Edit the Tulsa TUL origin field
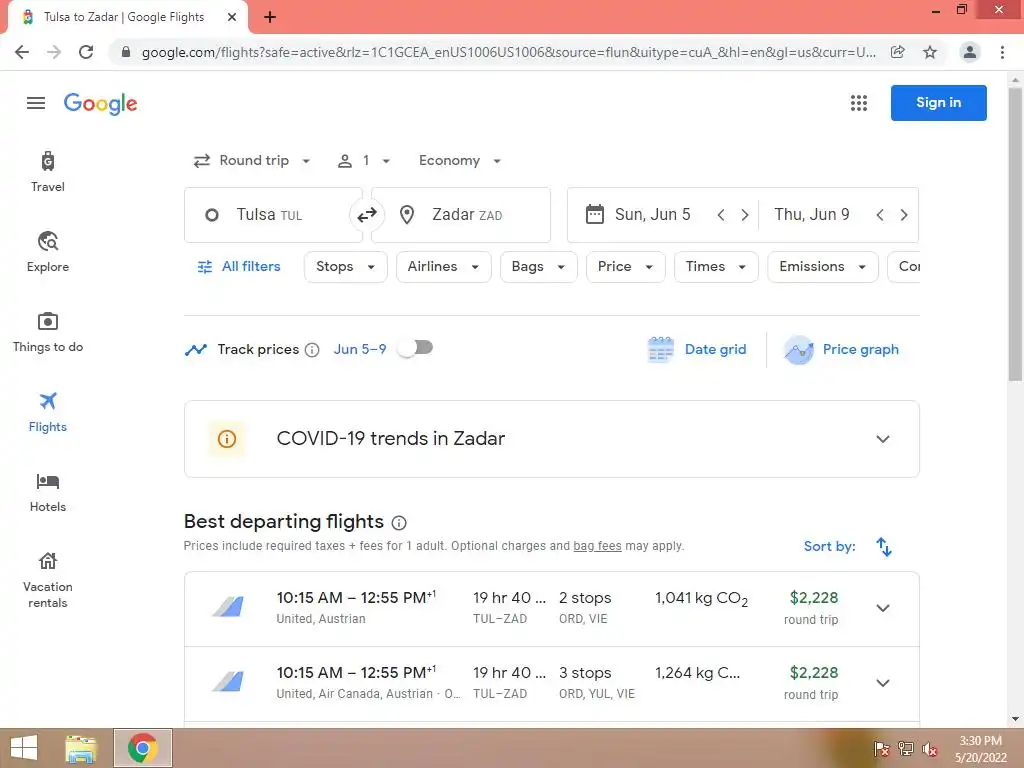 (x=273, y=215)
